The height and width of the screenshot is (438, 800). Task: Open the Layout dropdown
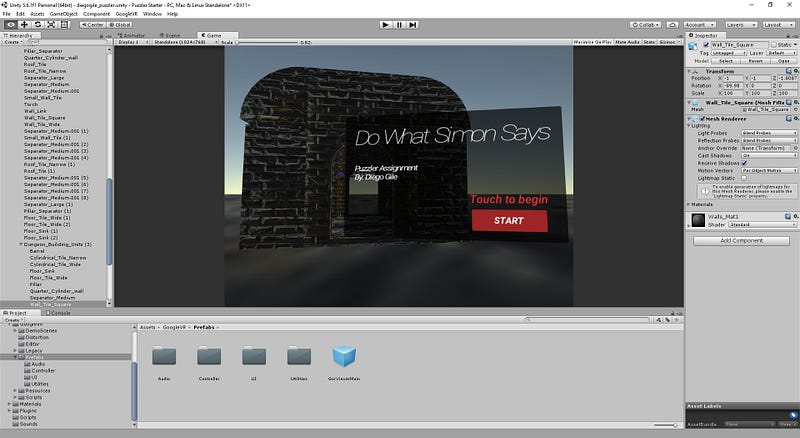[x=778, y=25]
